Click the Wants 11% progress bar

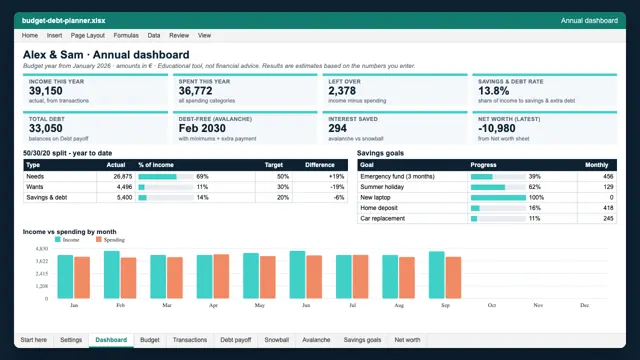[166, 187]
